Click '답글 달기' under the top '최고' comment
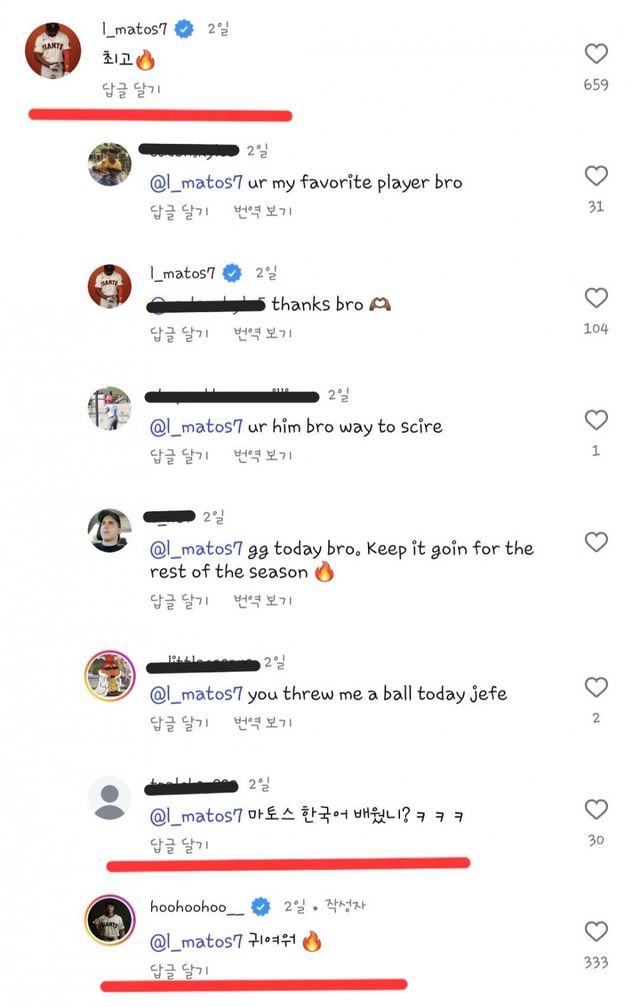 [132, 89]
